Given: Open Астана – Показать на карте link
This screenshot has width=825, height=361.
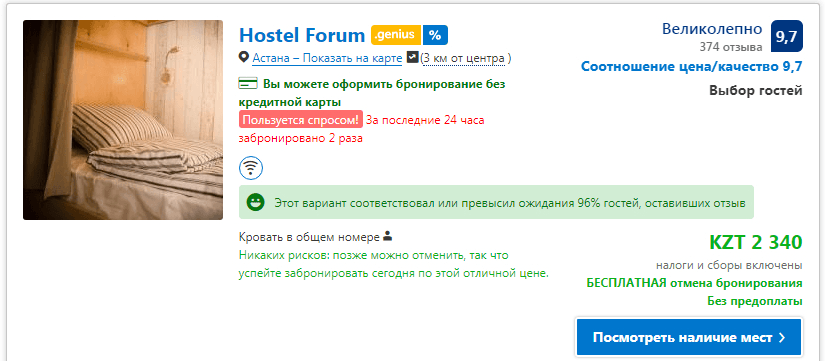Looking at the screenshot, I should click(x=327, y=58).
